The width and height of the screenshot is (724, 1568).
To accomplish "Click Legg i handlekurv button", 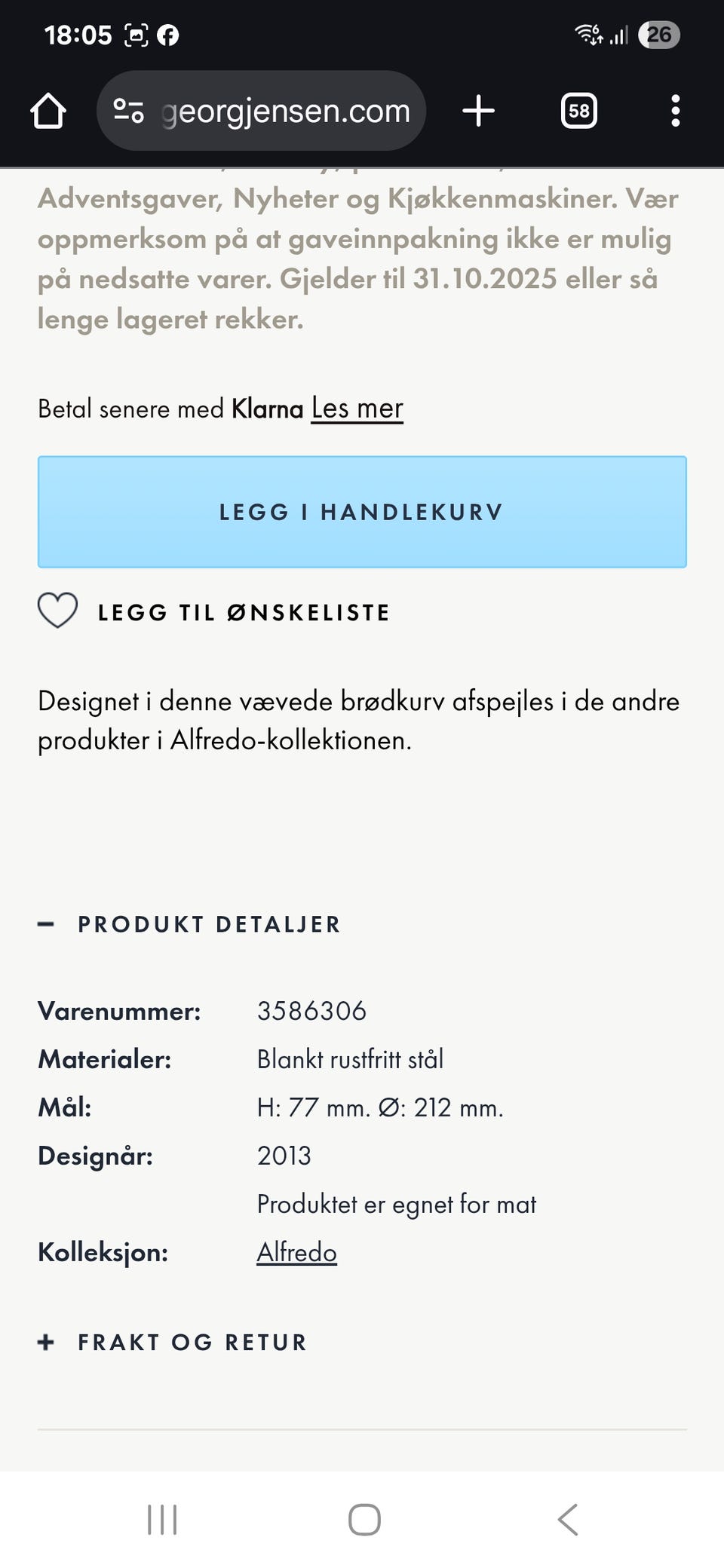I will (x=362, y=512).
